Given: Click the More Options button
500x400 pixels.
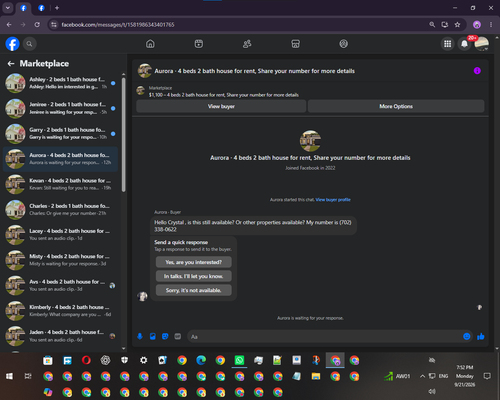Looking at the screenshot, I should [x=396, y=106].
